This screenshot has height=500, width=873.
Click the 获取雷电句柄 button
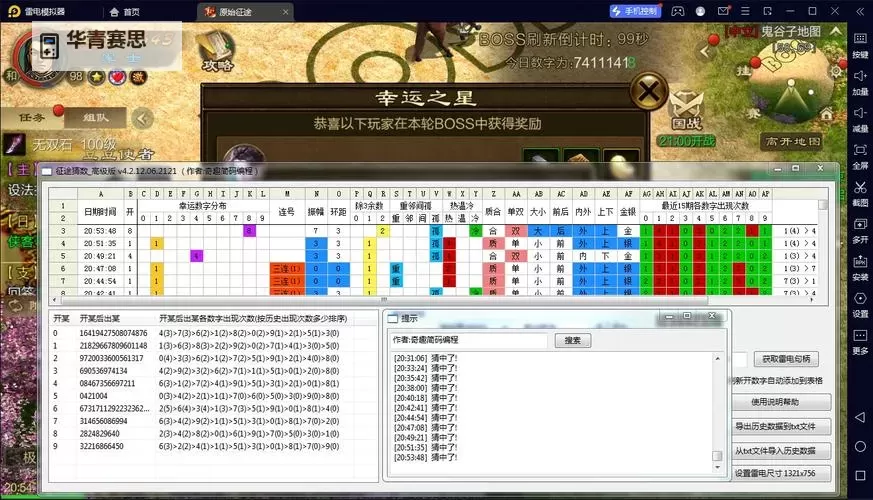(x=786, y=359)
